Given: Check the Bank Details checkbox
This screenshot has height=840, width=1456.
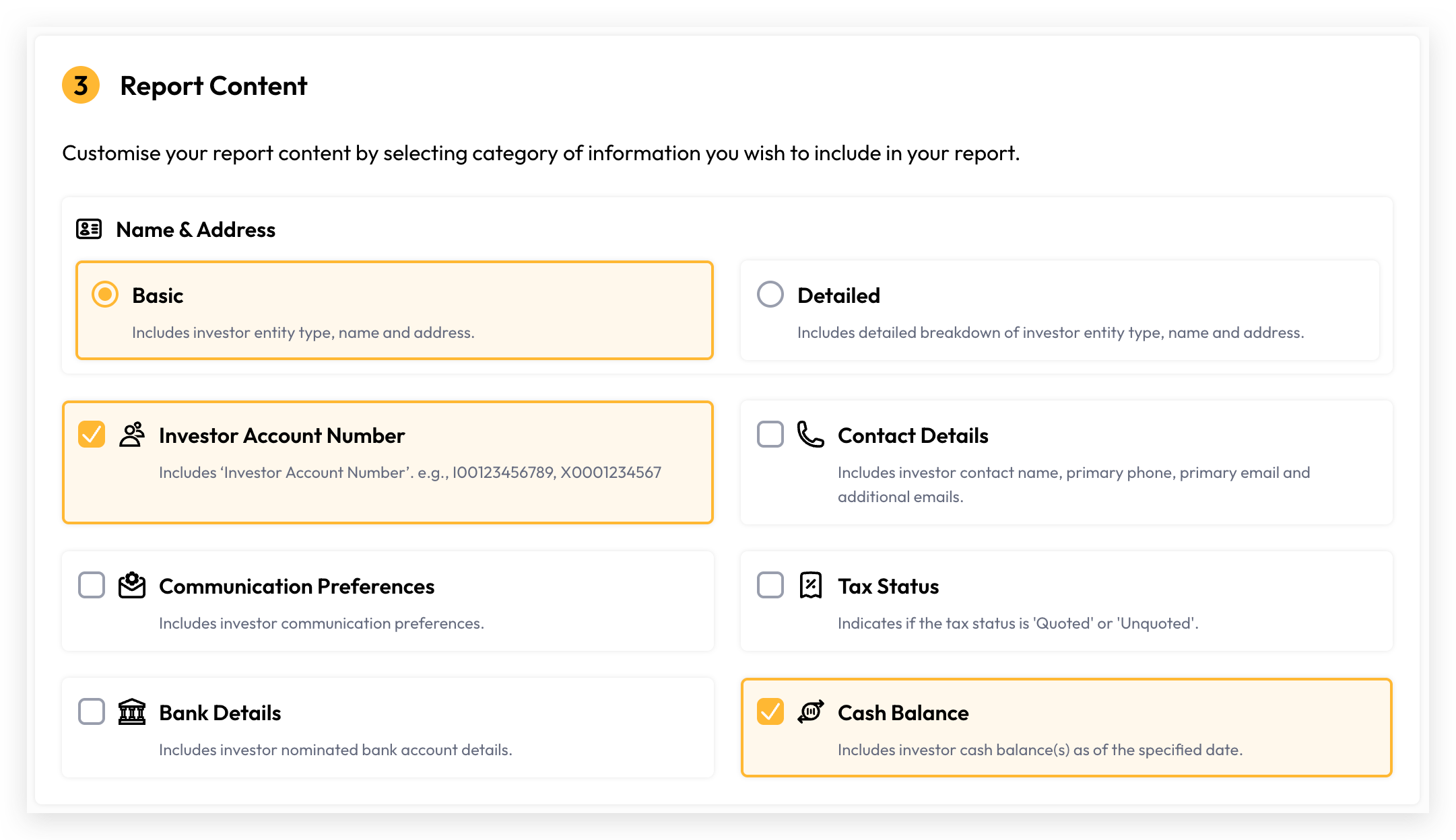Looking at the screenshot, I should [92, 712].
